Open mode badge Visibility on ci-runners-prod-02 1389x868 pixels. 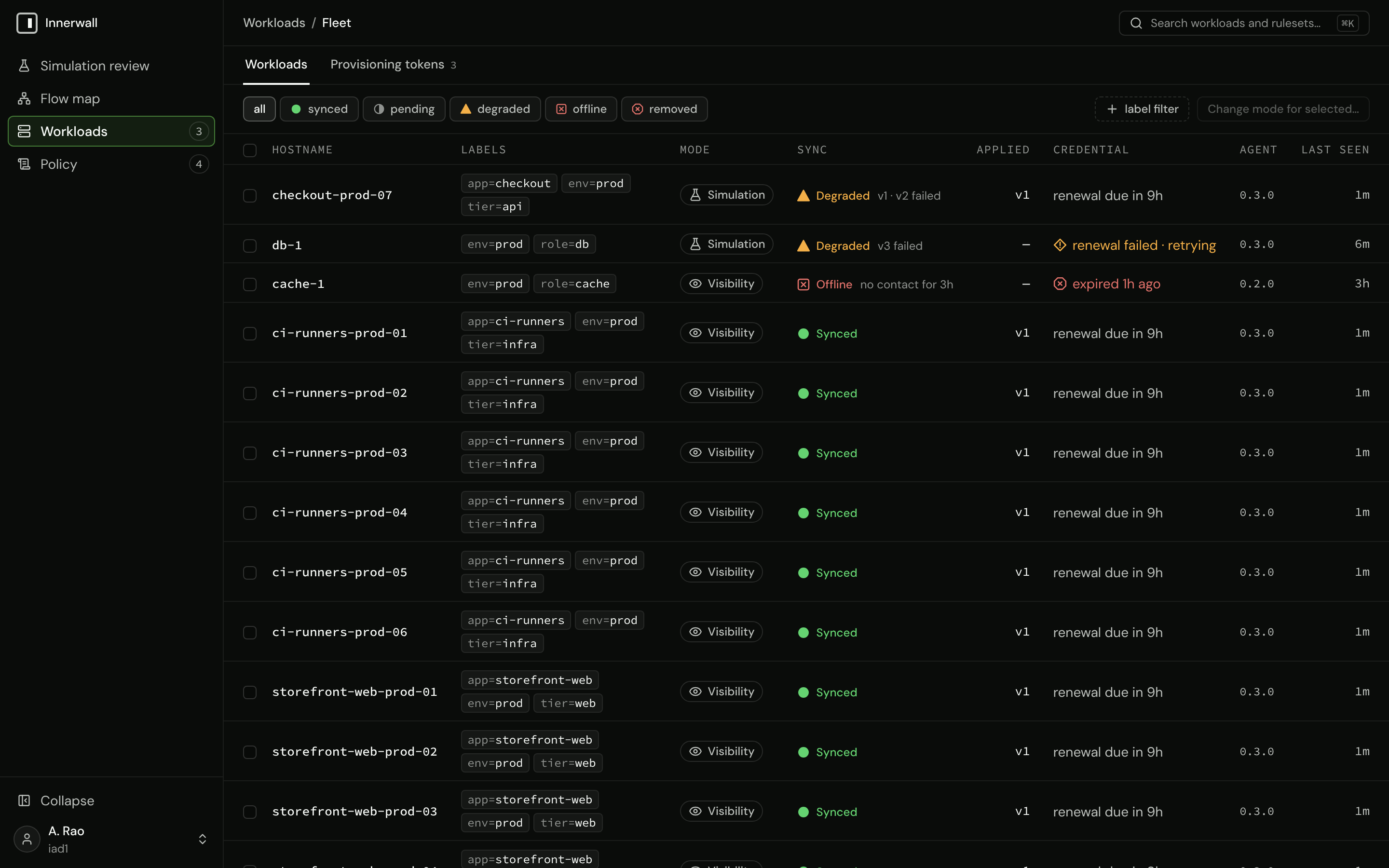coord(721,393)
